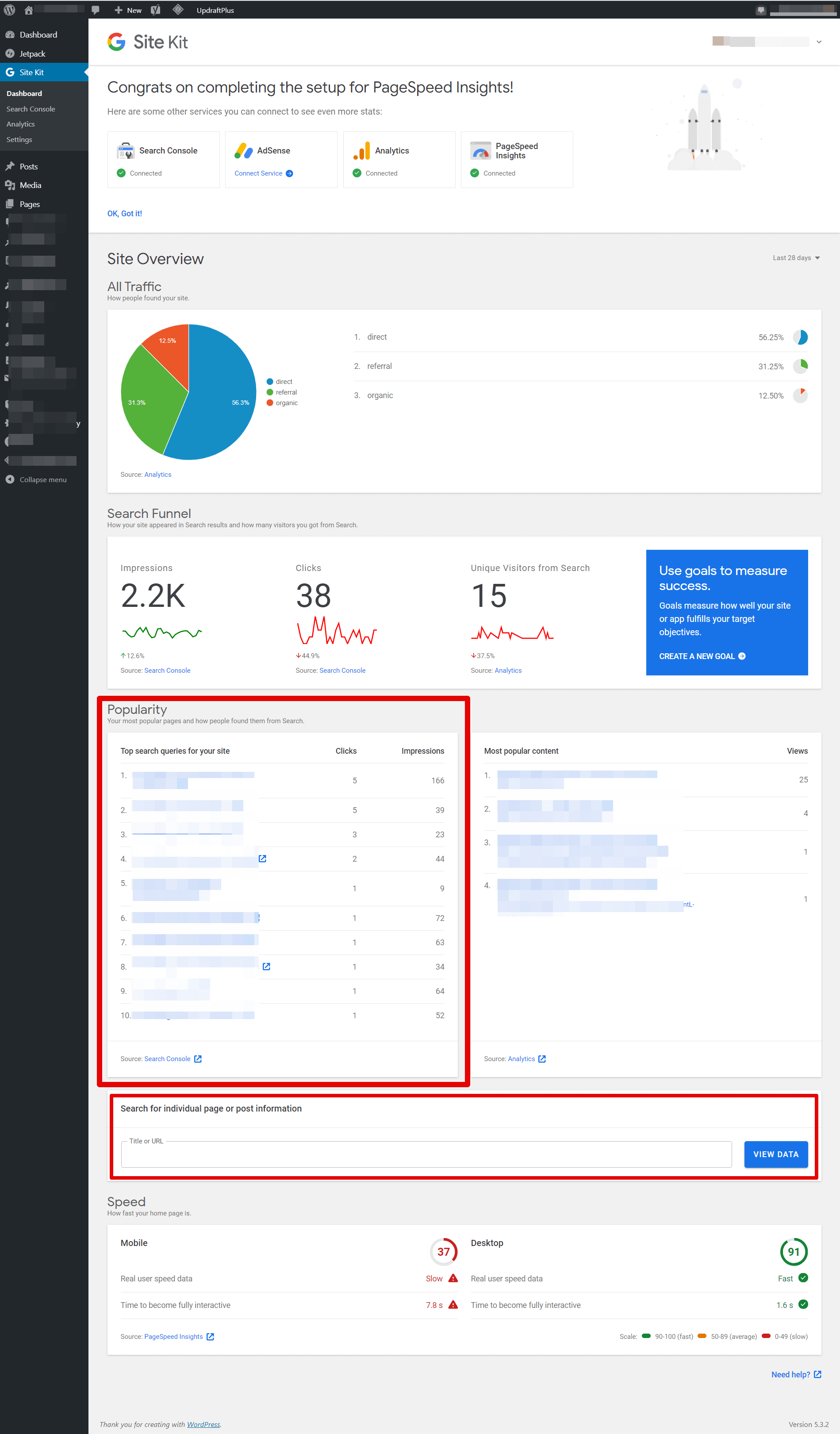Click external icon next to popular content Analytics
The image size is (840, 1434).
[x=542, y=1059]
